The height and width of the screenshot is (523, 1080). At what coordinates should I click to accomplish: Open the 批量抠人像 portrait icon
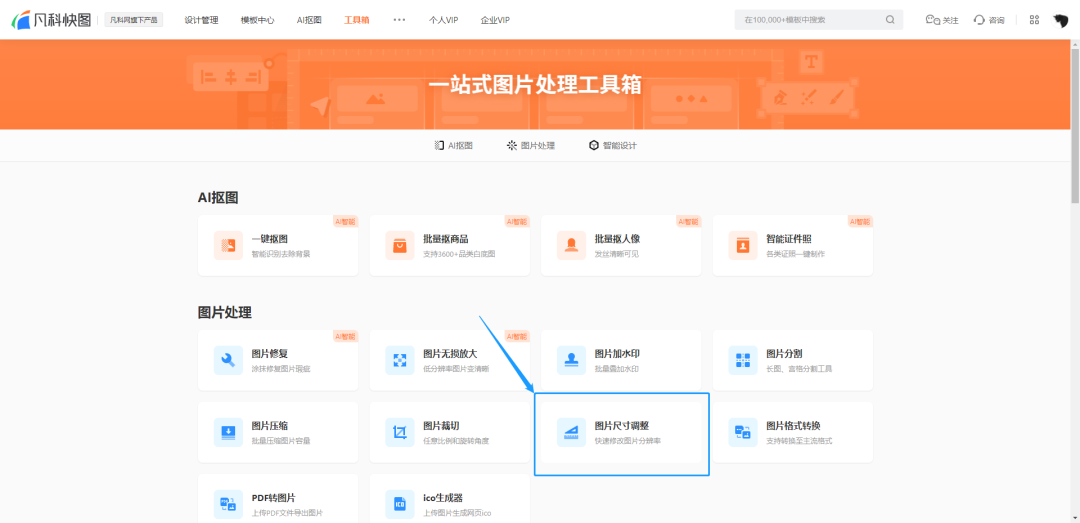coord(571,245)
